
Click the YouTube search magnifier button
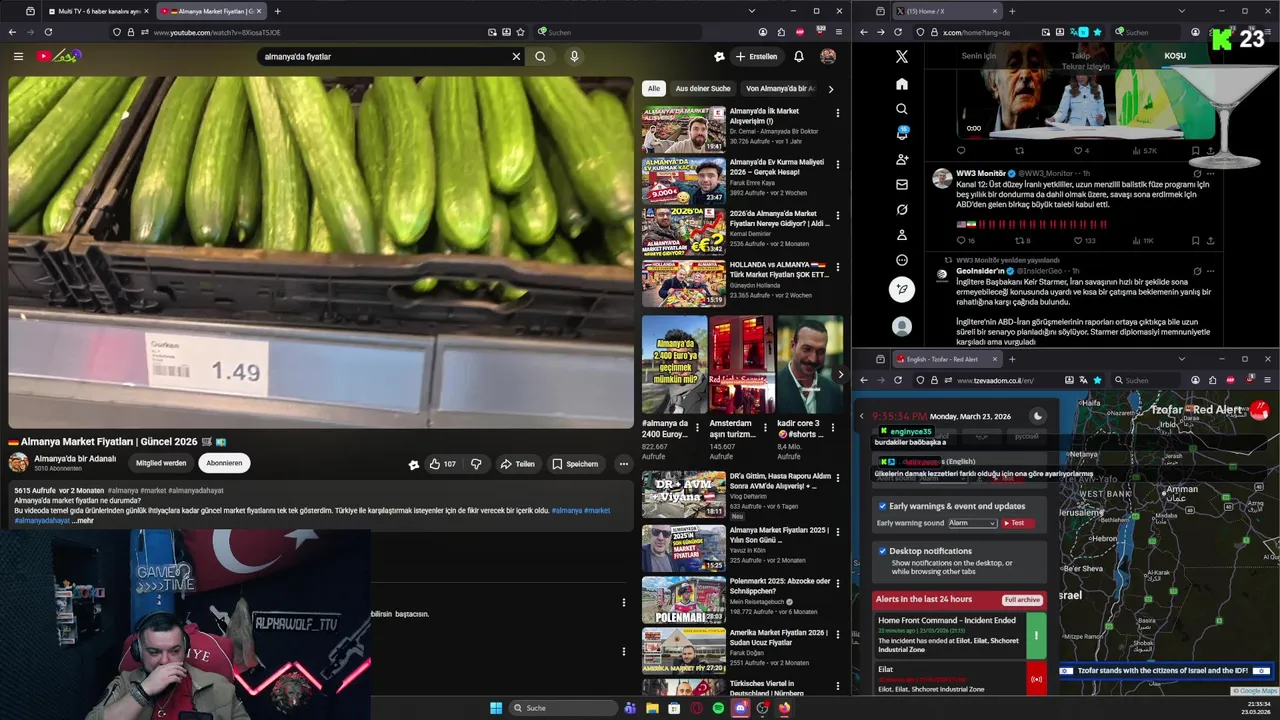pos(540,57)
